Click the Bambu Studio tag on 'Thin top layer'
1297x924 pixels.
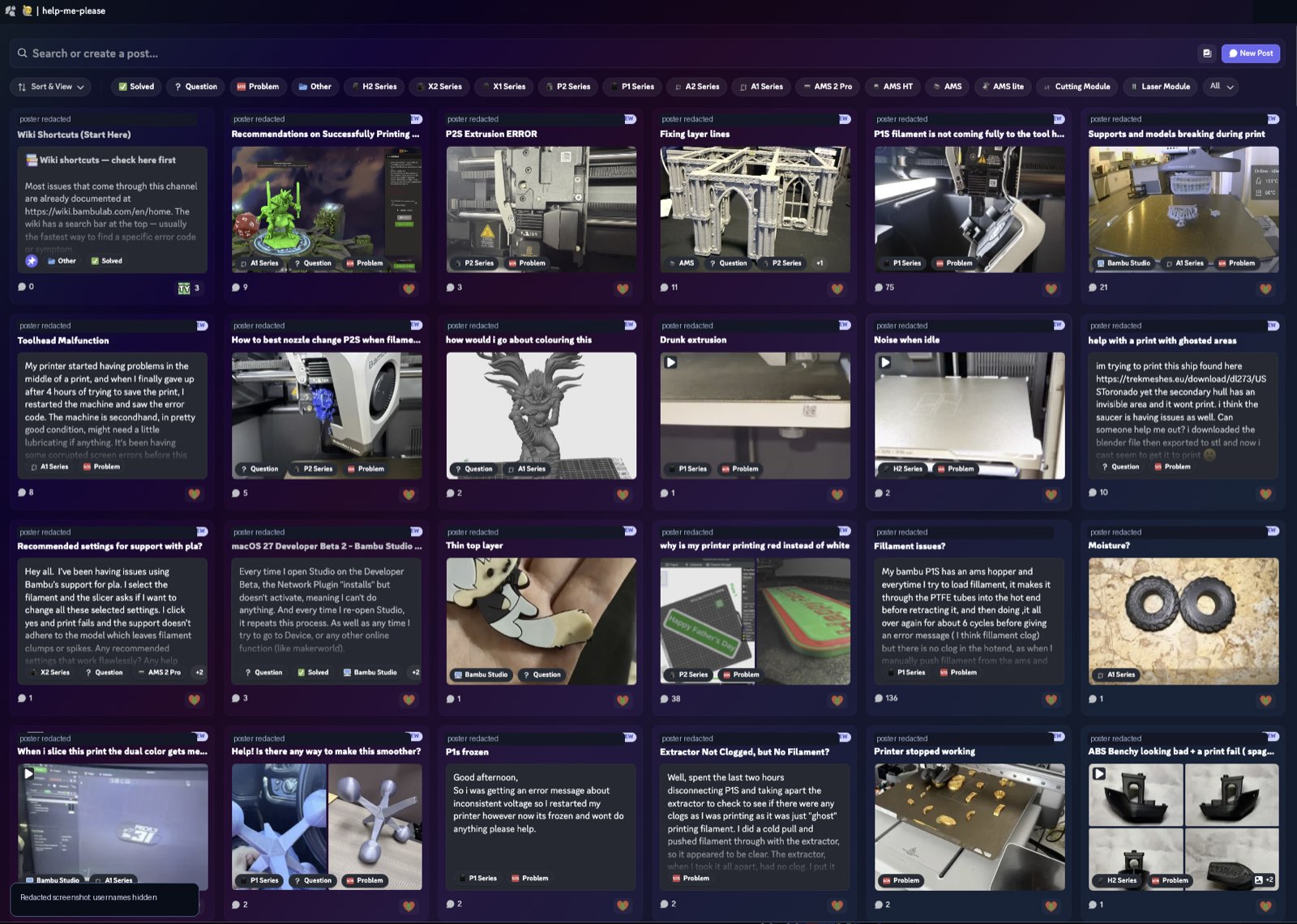pyautogui.click(x=481, y=674)
